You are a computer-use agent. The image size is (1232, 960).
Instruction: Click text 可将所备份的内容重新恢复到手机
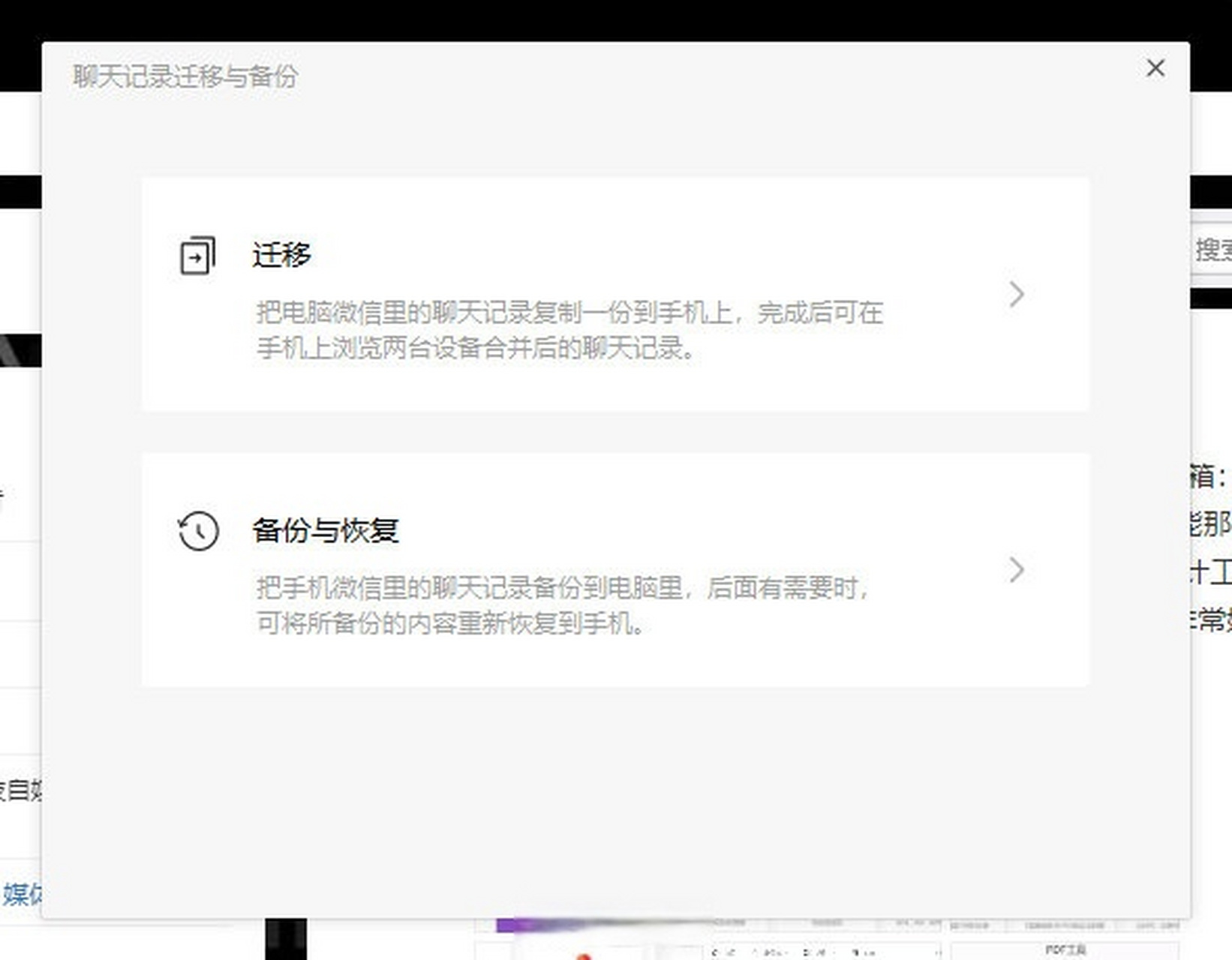tap(444, 623)
